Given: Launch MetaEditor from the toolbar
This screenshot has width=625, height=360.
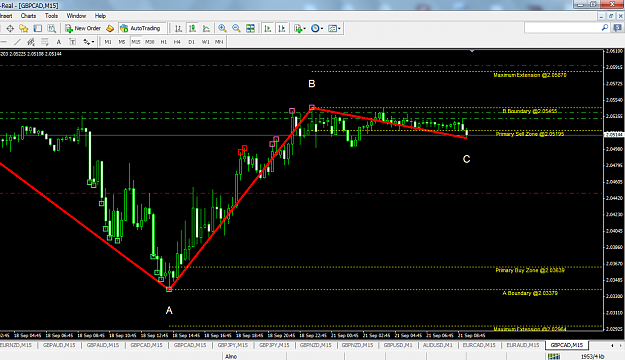Looking at the screenshot, I should coord(110,28).
